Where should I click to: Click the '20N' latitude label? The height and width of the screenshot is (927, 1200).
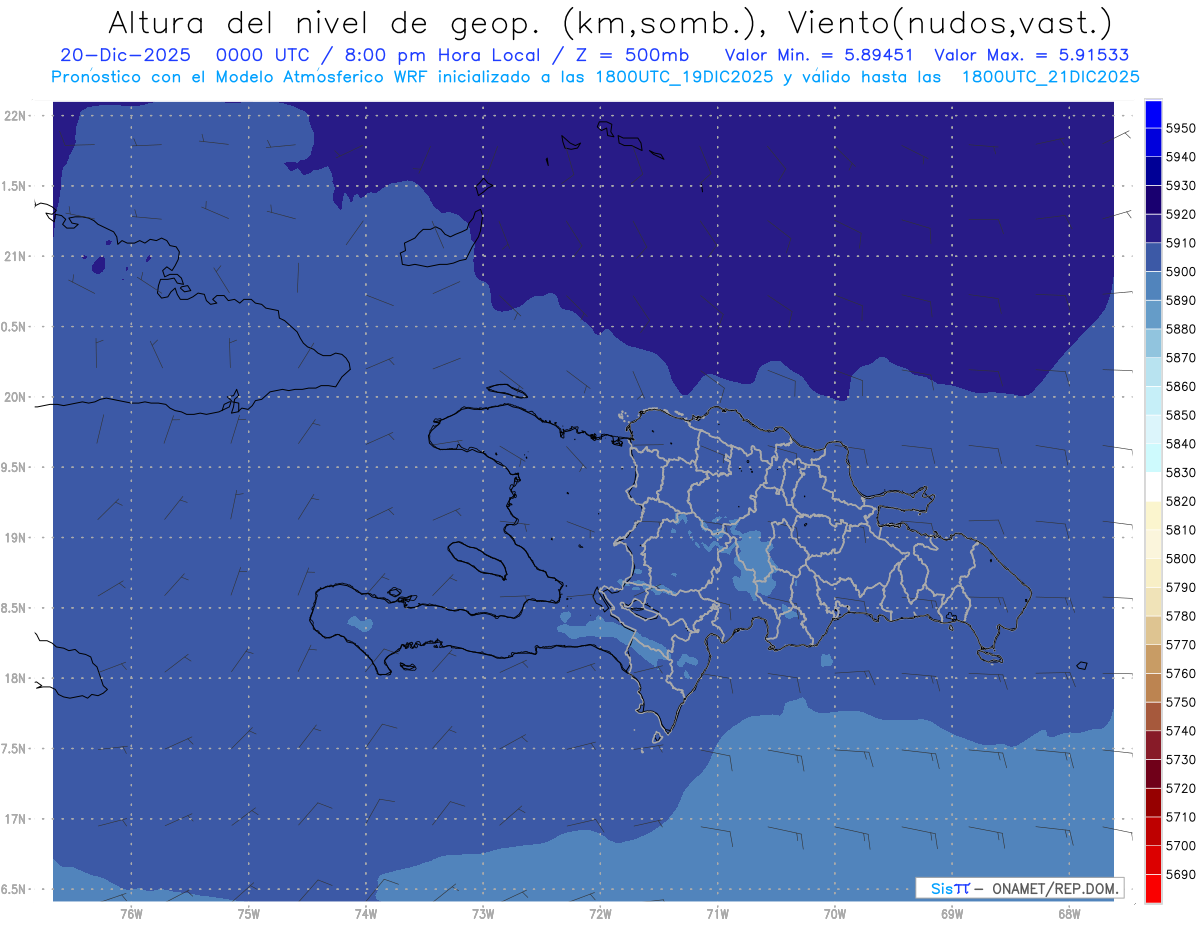[16, 397]
